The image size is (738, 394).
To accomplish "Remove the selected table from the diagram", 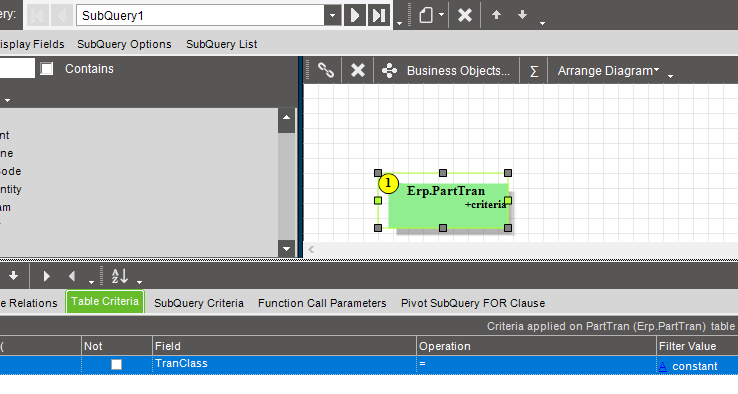I will [x=358, y=71].
